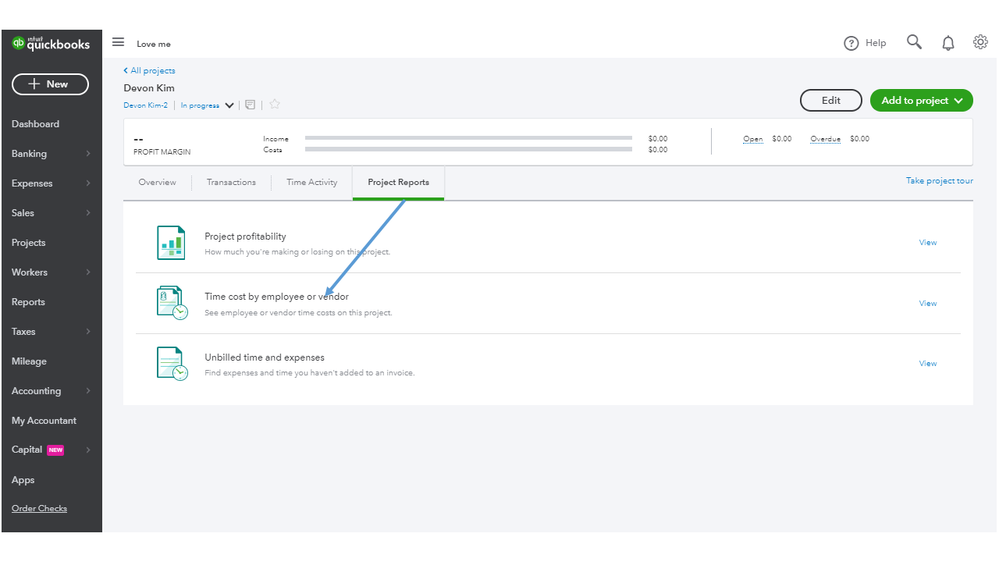
Task: Switch to the Transactions tab
Action: 231,183
